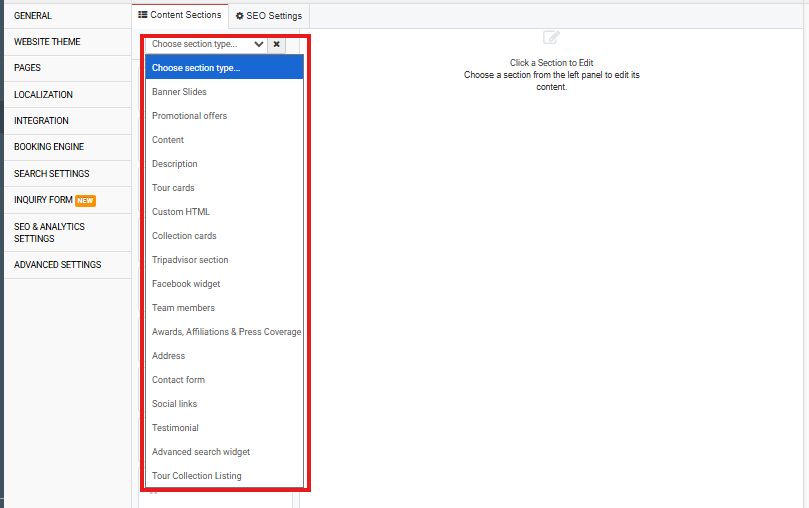The width and height of the screenshot is (809, 508).
Task: Click the edit pencil icon above instructions
Action: pyautogui.click(x=551, y=37)
